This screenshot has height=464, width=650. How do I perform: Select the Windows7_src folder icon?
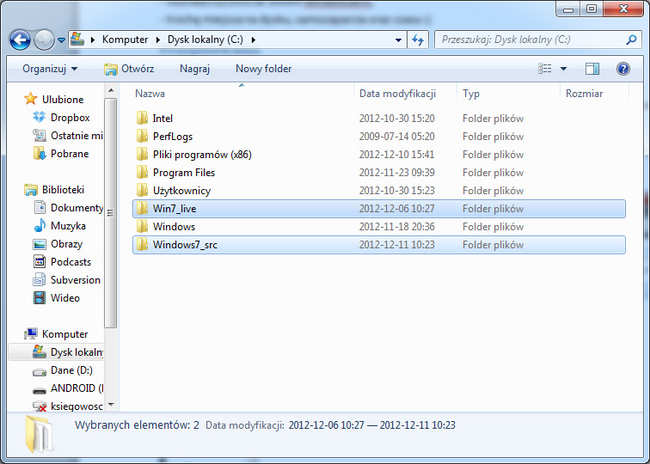142,245
